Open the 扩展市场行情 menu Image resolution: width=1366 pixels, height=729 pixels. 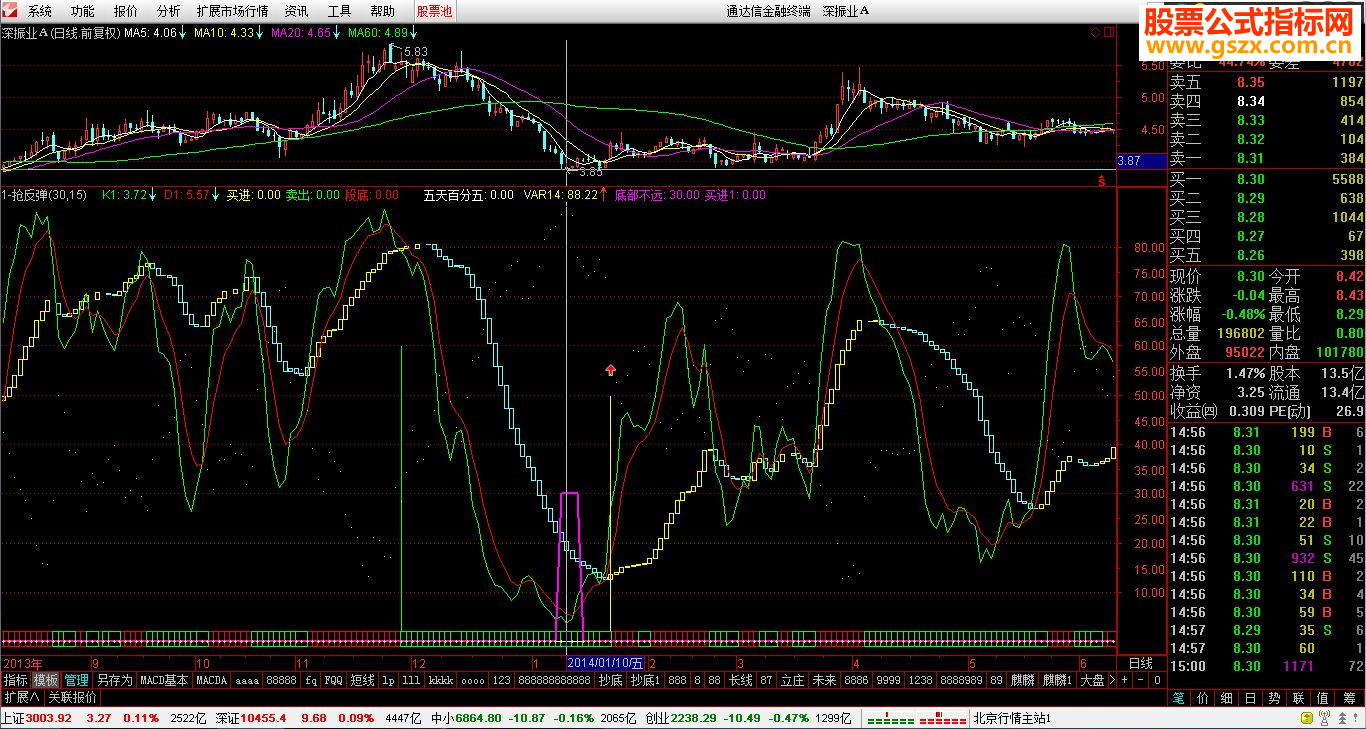[233, 11]
